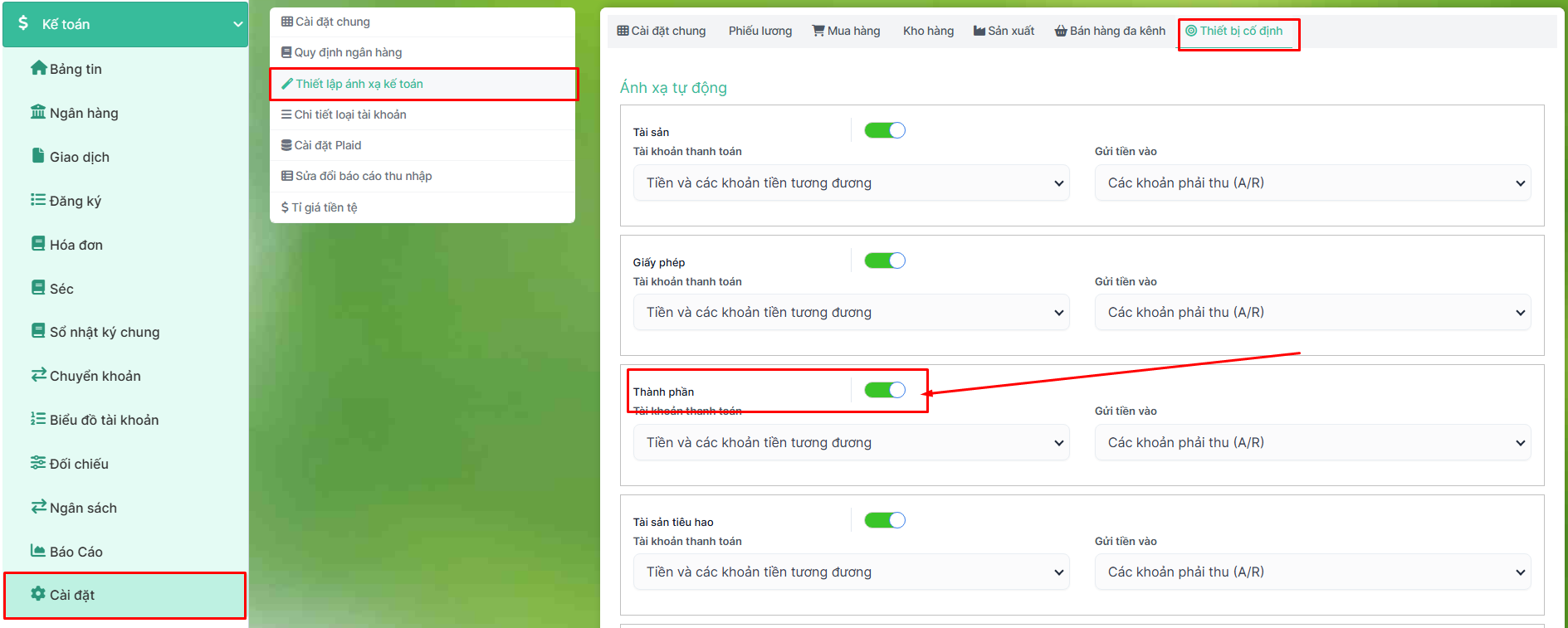Screen dimensions: 1568x628
Task: Open Quy định ngân hàng submenu entry
Action: point(423,52)
